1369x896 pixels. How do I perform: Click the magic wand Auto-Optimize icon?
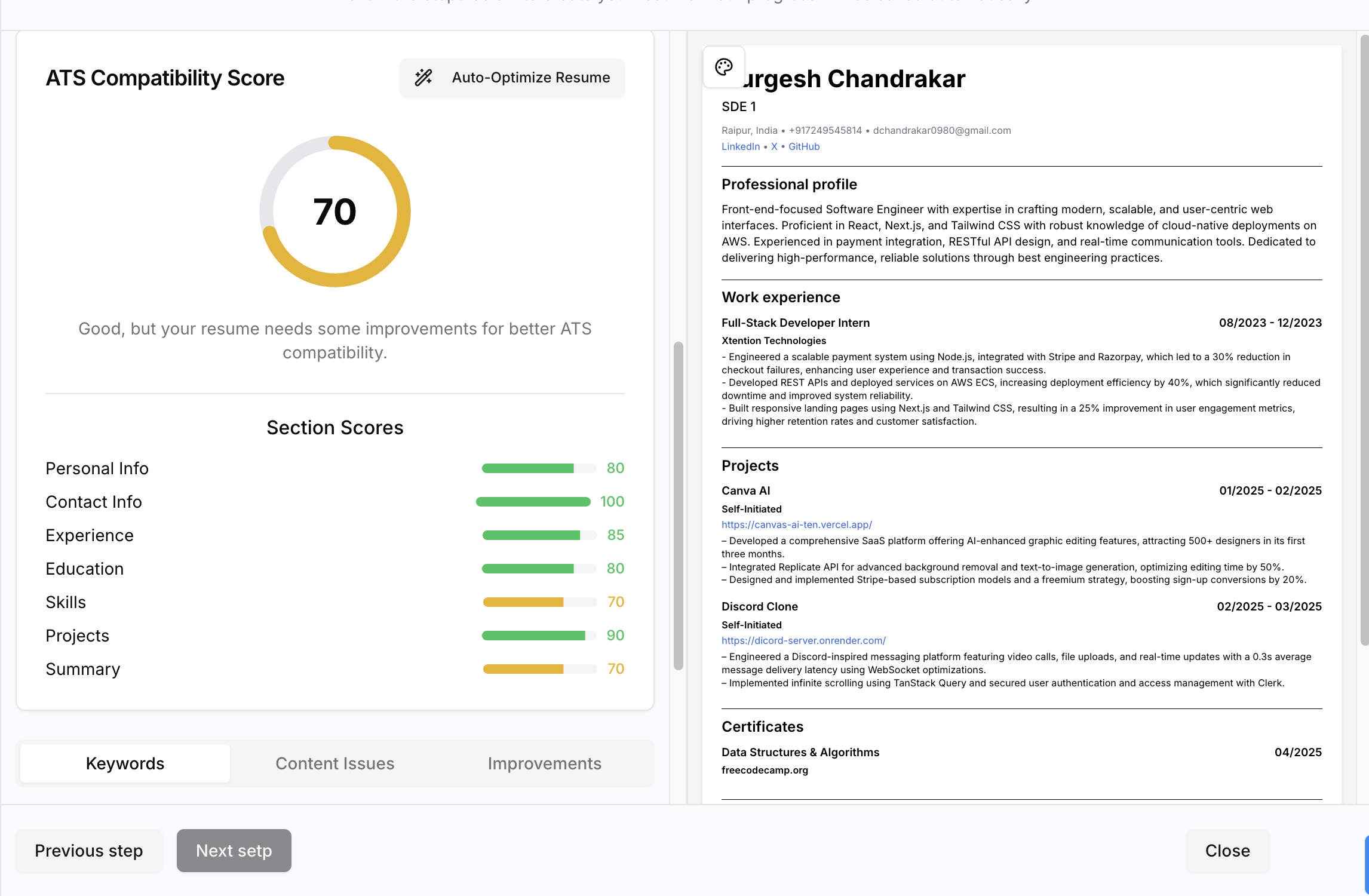(x=423, y=78)
